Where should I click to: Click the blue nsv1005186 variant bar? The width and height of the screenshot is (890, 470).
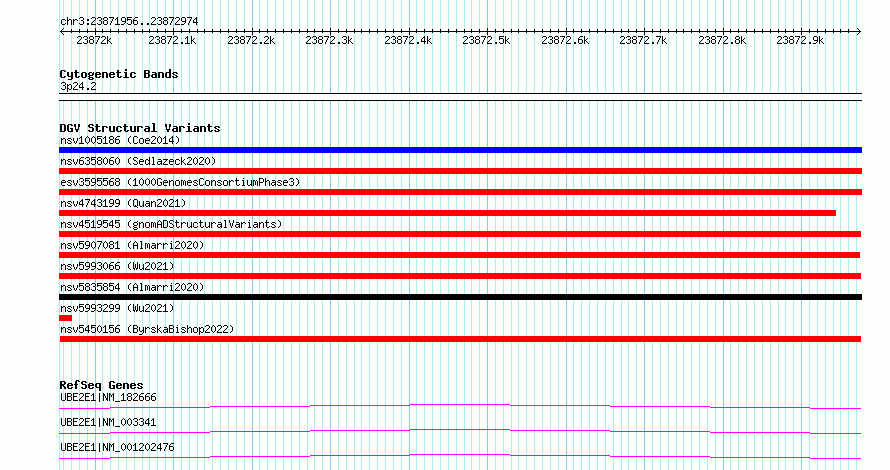point(460,150)
